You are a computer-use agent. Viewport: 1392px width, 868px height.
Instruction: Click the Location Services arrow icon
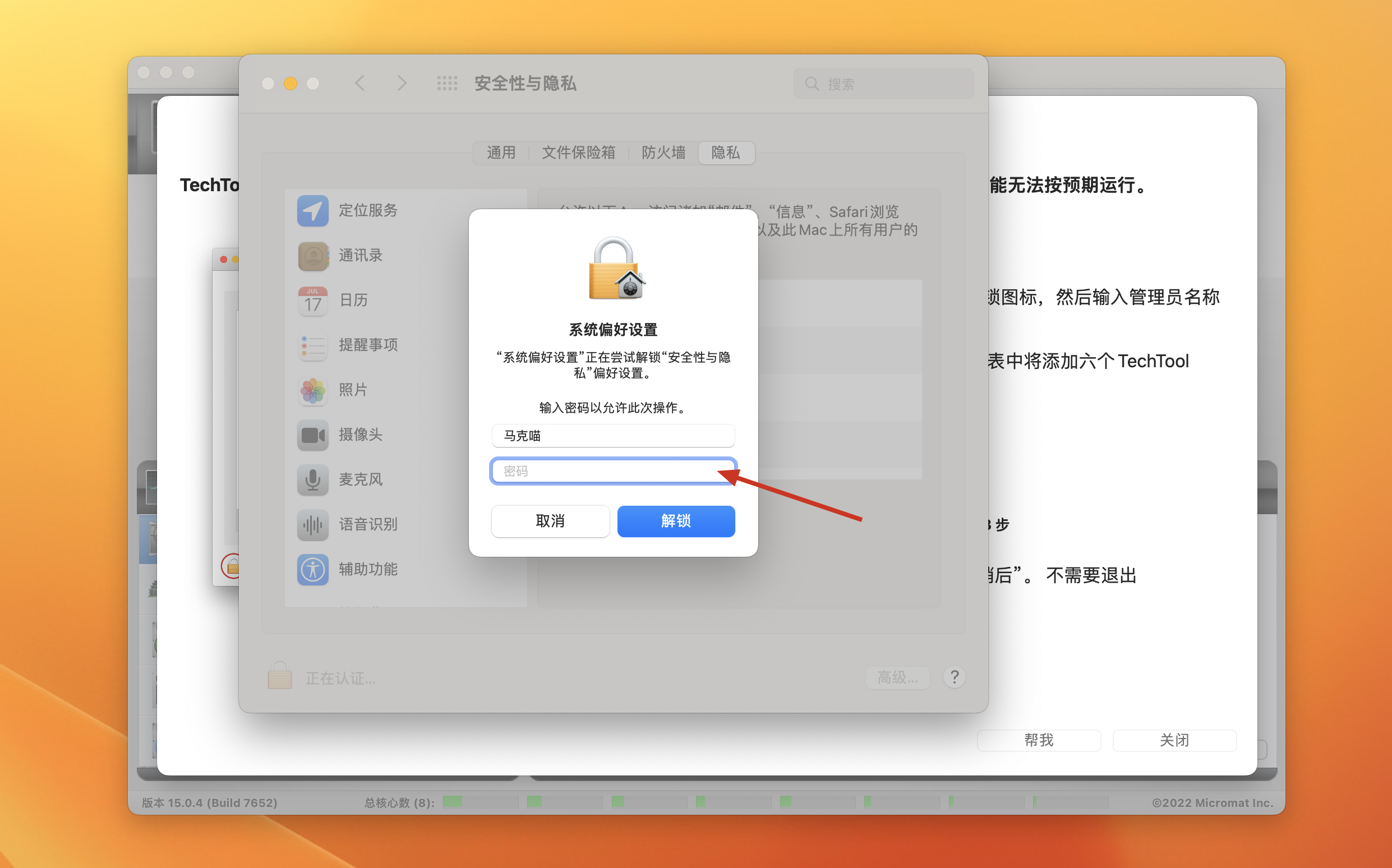[312, 211]
